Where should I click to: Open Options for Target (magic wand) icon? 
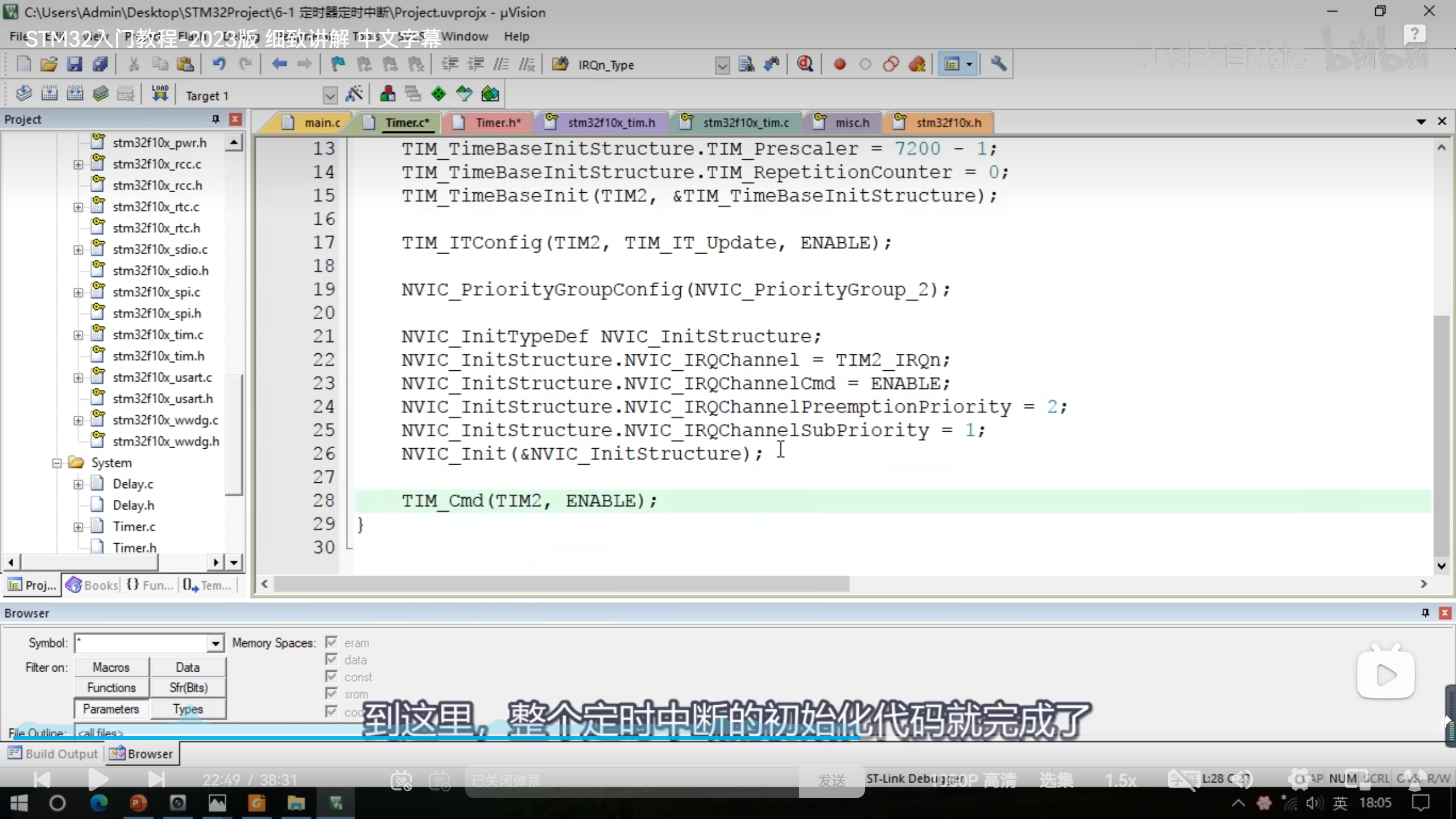[x=354, y=94]
